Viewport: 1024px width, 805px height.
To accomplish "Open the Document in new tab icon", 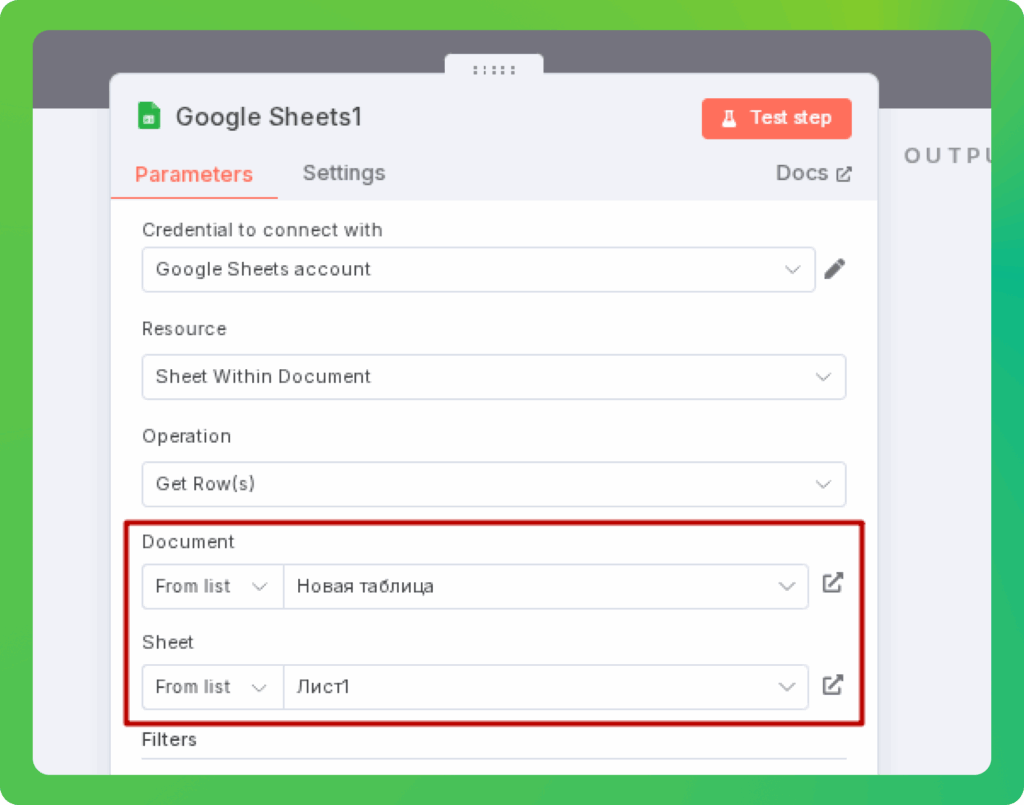I will (833, 583).
